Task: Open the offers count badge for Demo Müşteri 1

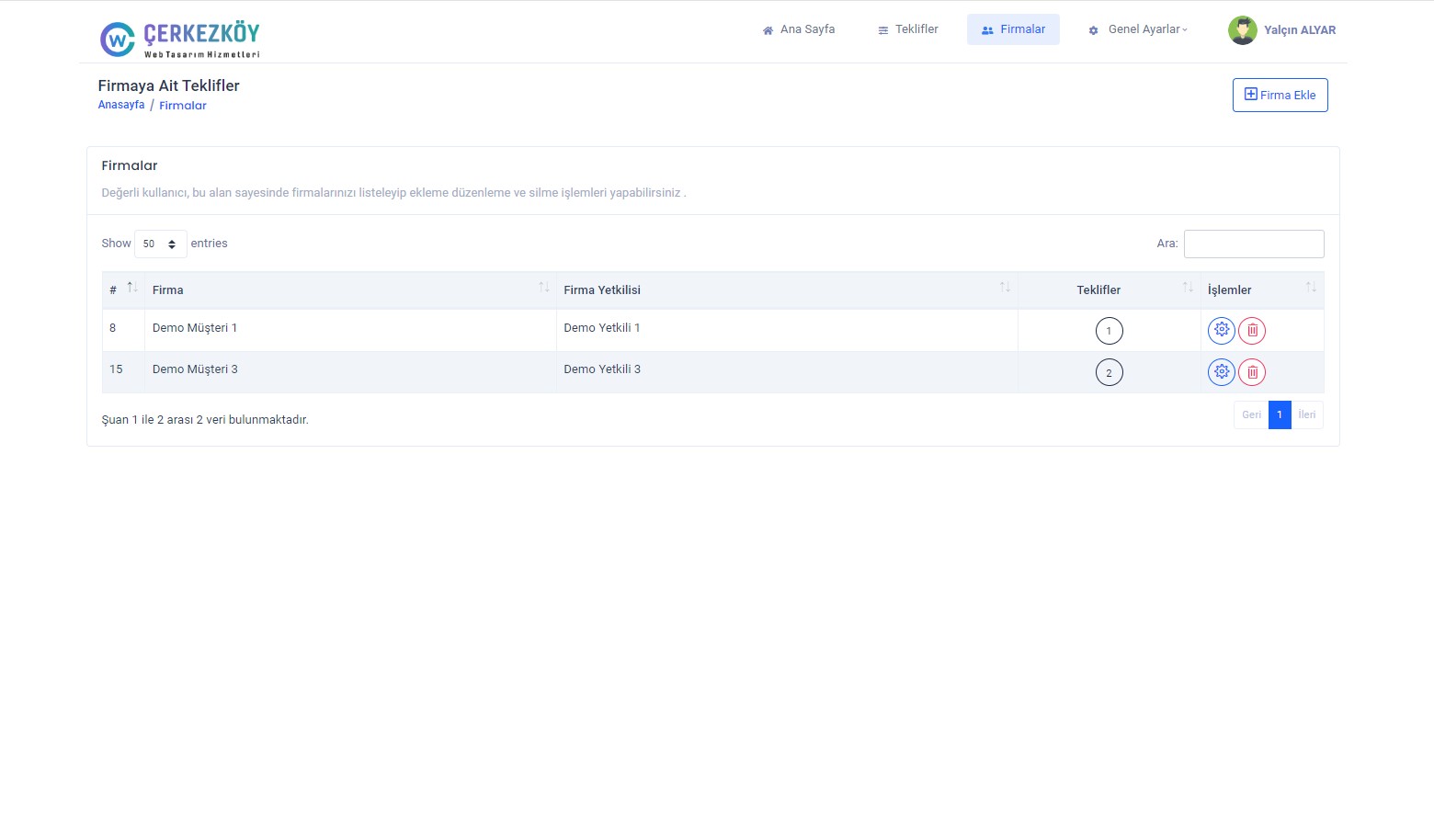Action: click(1109, 331)
